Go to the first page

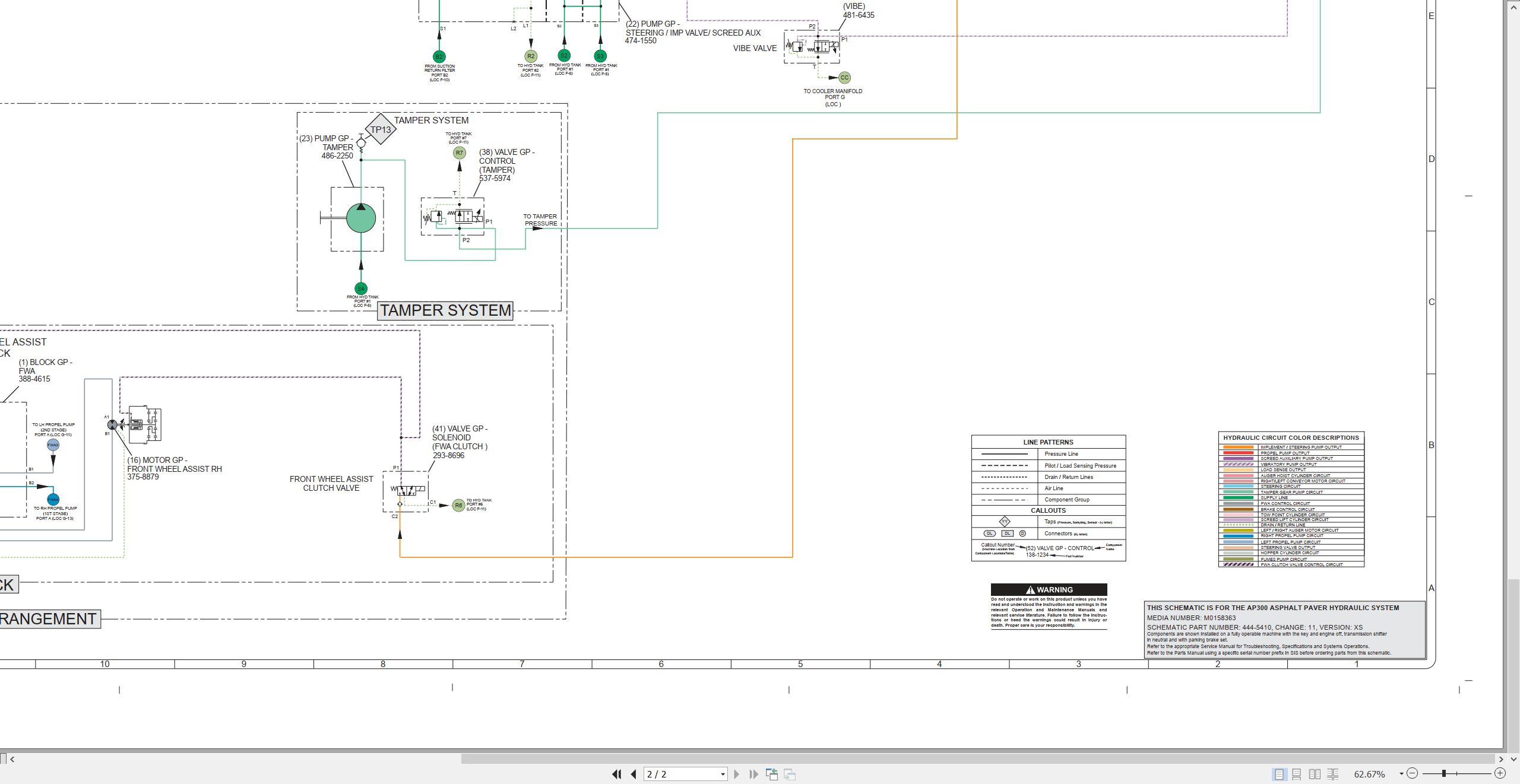click(x=617, y=774)
